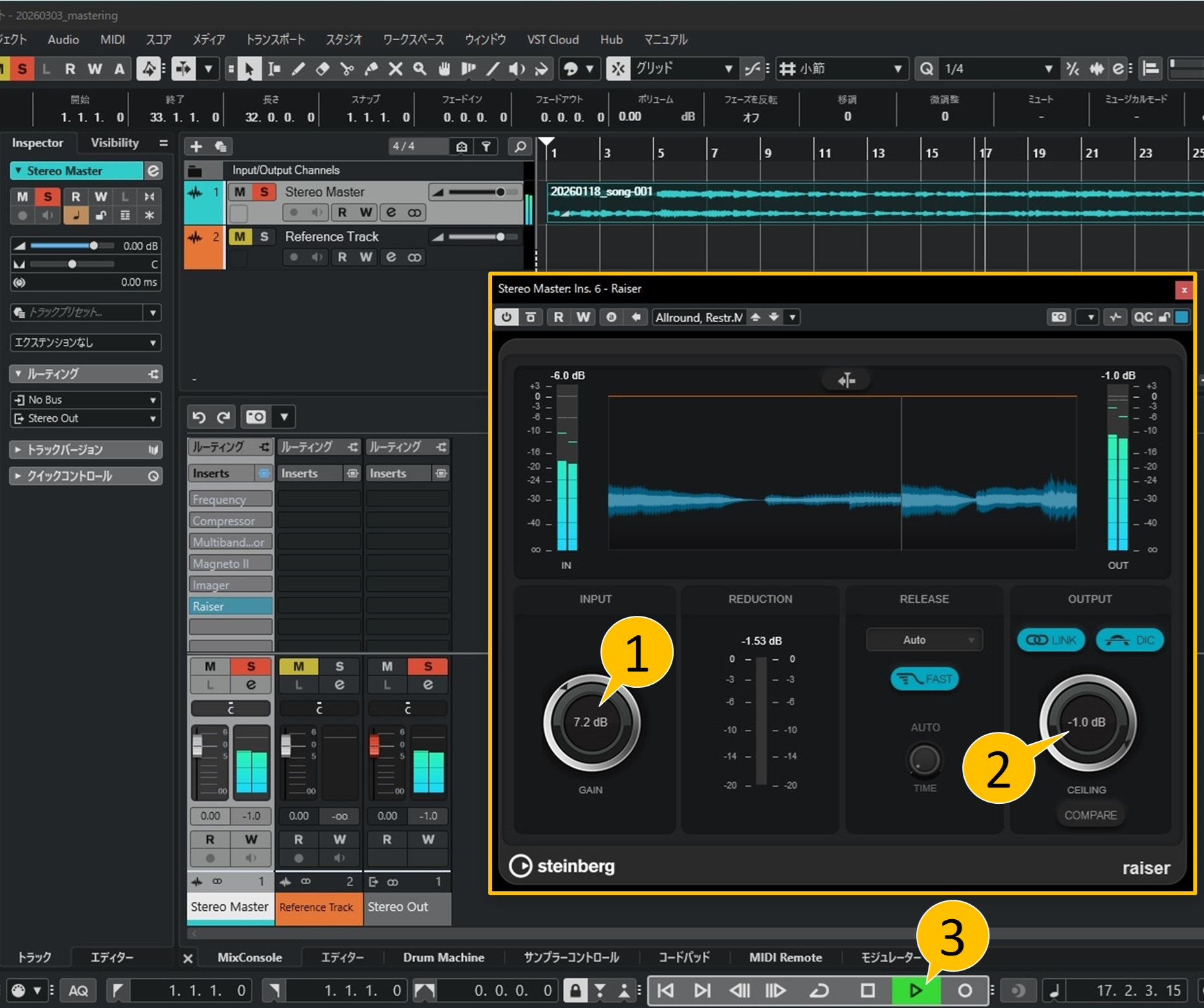
Task: Select the Mute X tool
Action: tap(395, 69)
